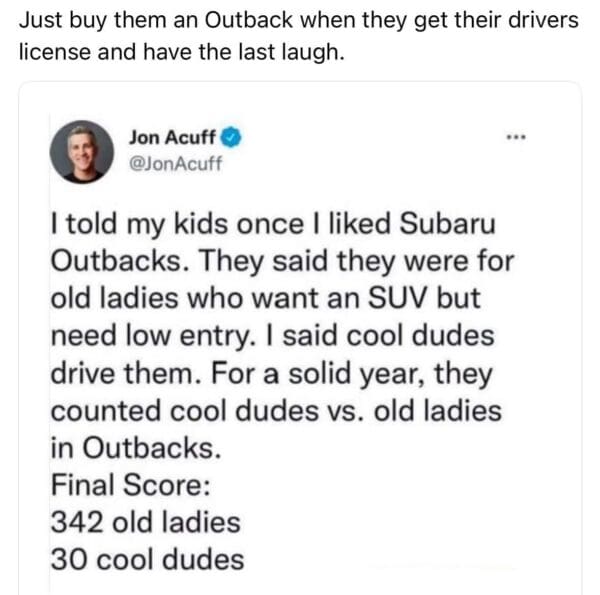Click the "Final Score:" line

[129, 485]
